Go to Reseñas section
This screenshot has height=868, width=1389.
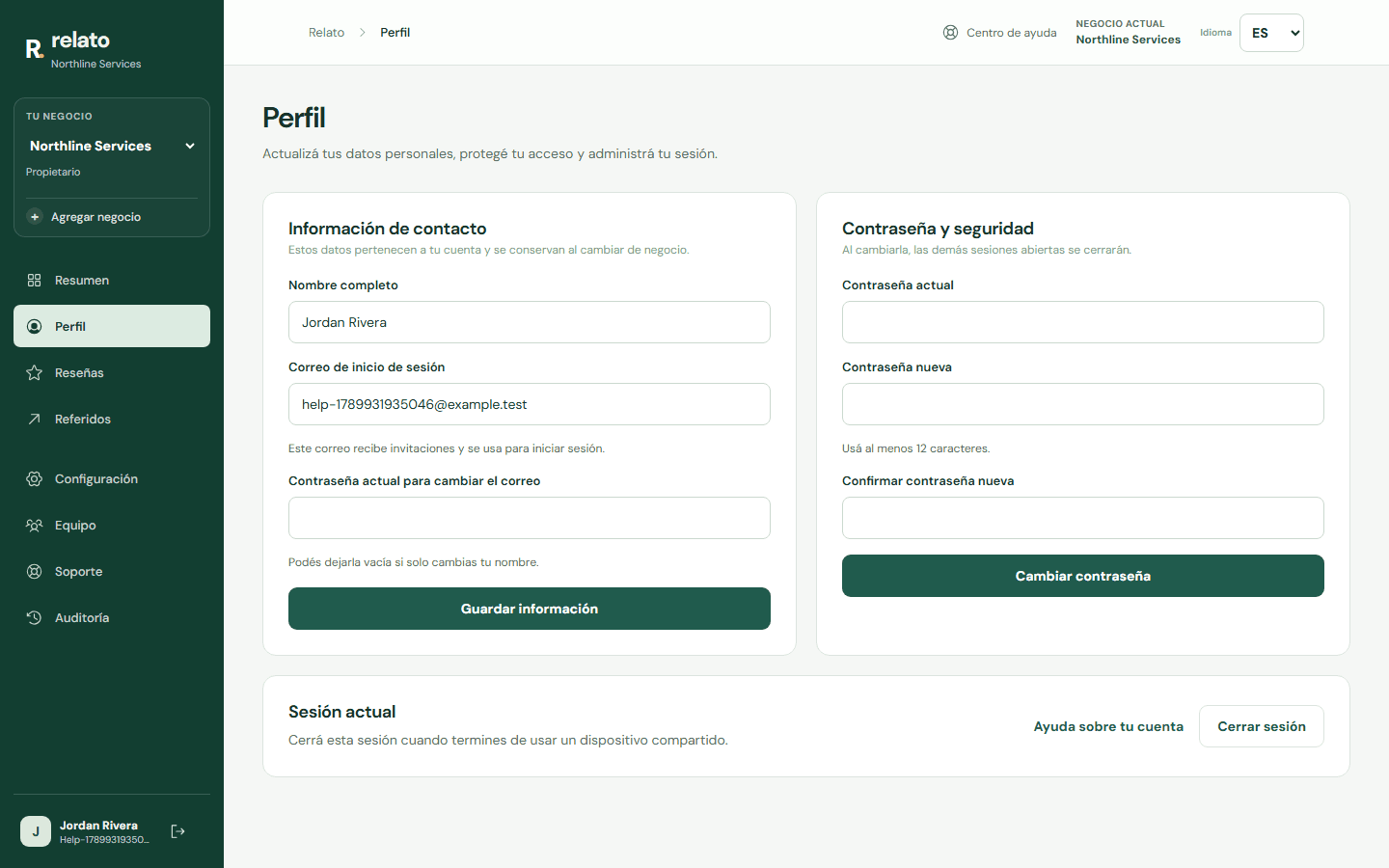coord(112,373)
